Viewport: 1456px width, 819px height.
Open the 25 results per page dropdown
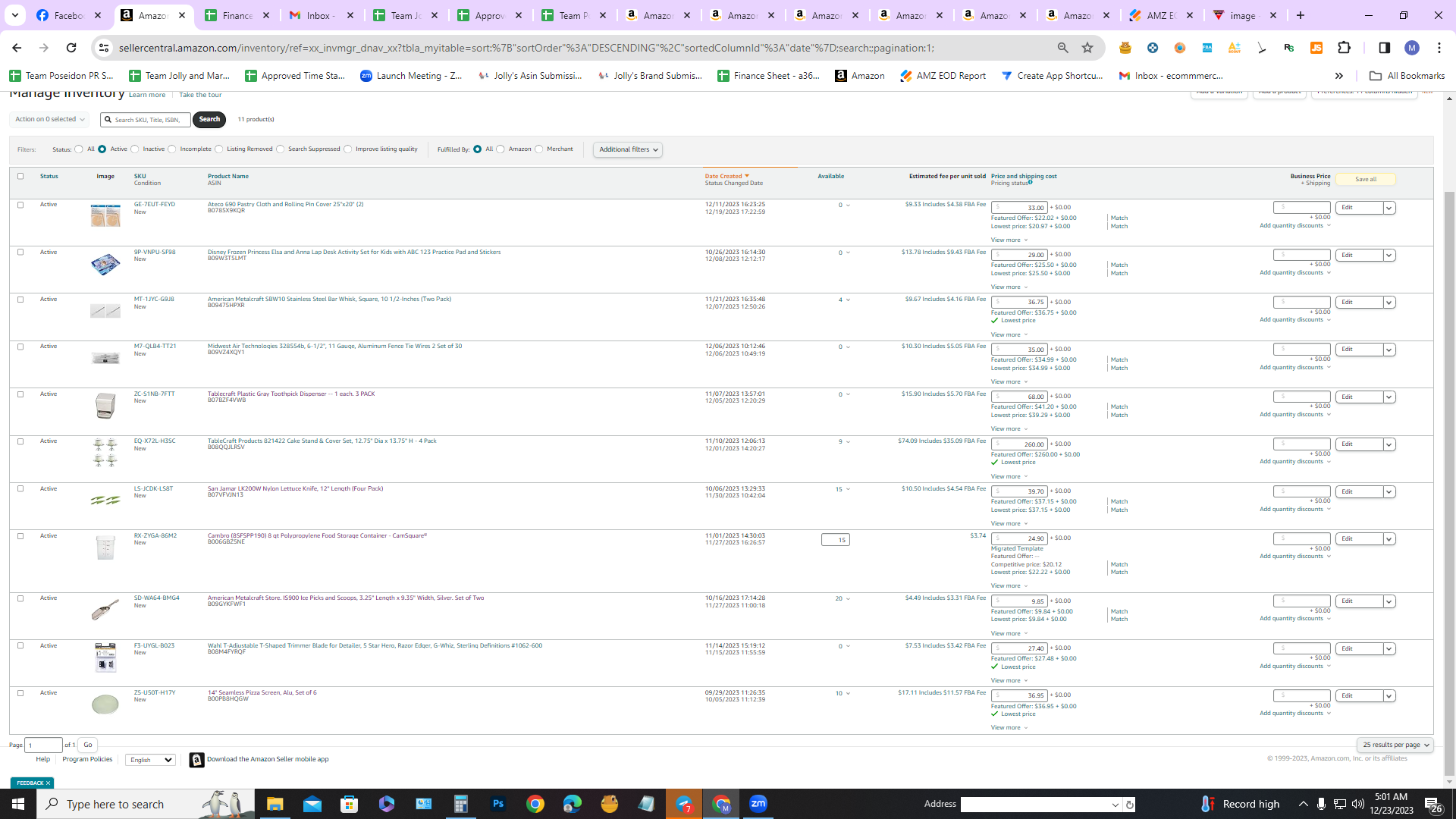coord(1395,745)
